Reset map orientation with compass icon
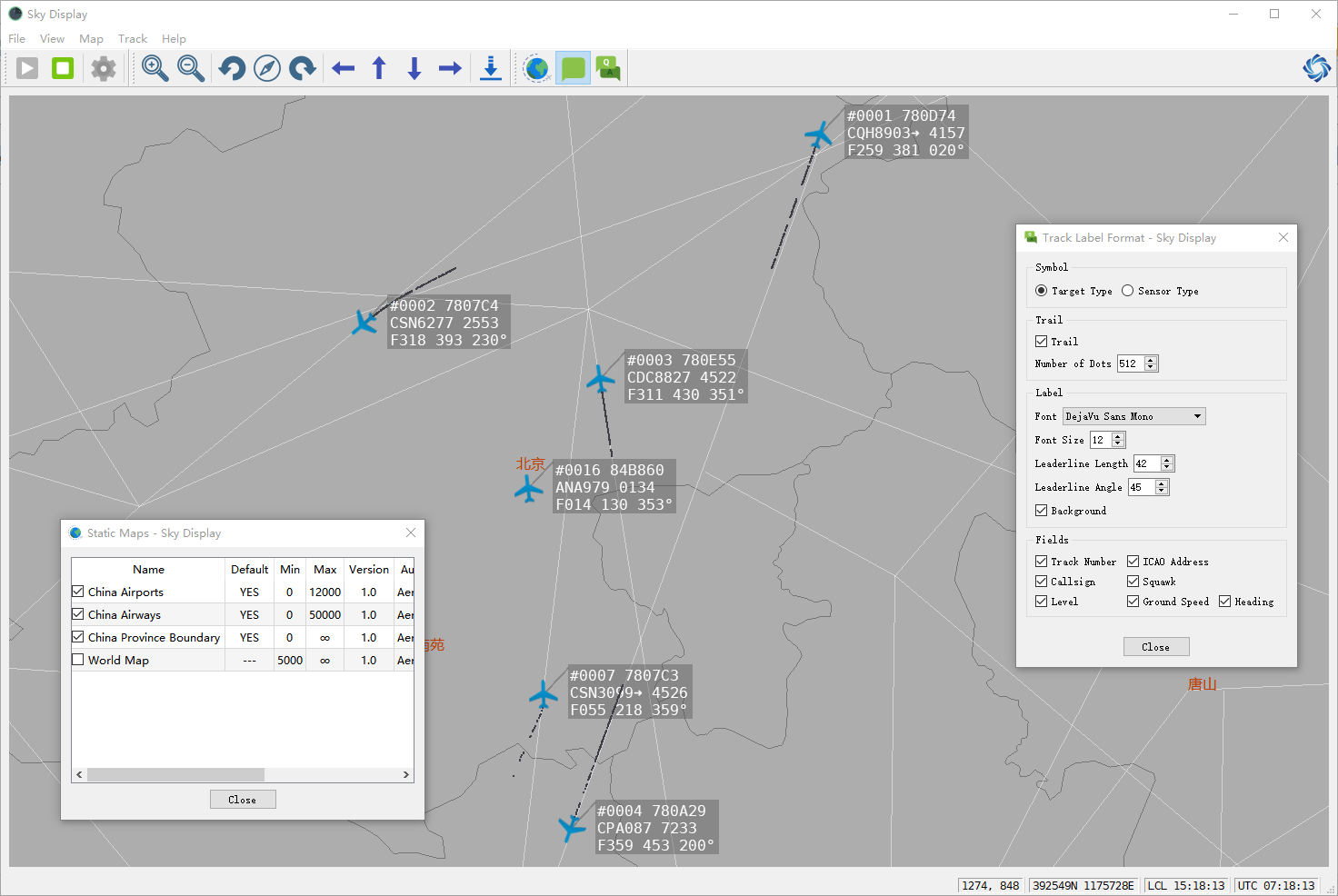1338x896 pixels. coord(267,68)
